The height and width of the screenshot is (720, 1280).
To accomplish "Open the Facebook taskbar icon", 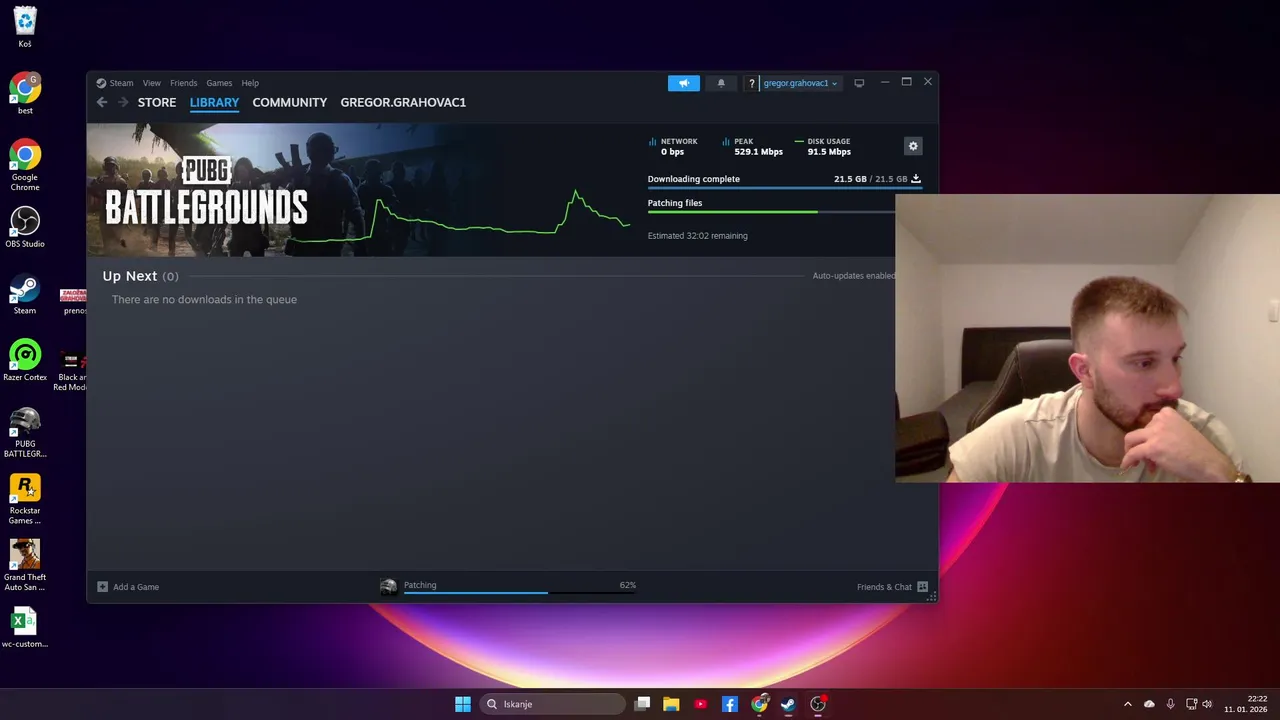I will pyautogui.click(x=730, y=704).
